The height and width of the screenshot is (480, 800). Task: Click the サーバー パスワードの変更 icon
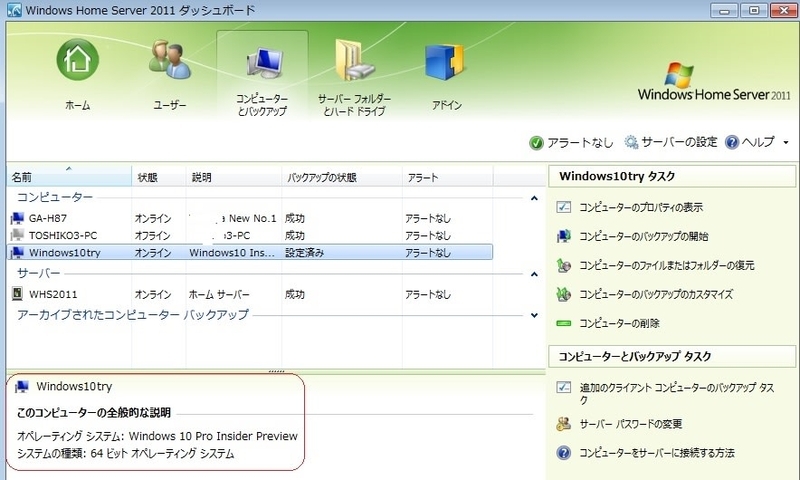tap(563, 424)
